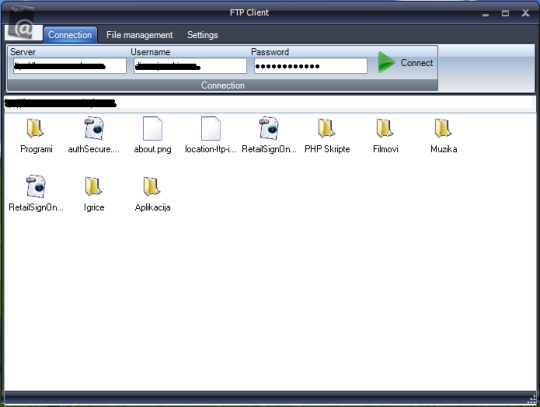Click the remote path address bar
Image resolution: width=540 pixels, height=407 pixels.
pyautogui.click(x=270, y=103)
